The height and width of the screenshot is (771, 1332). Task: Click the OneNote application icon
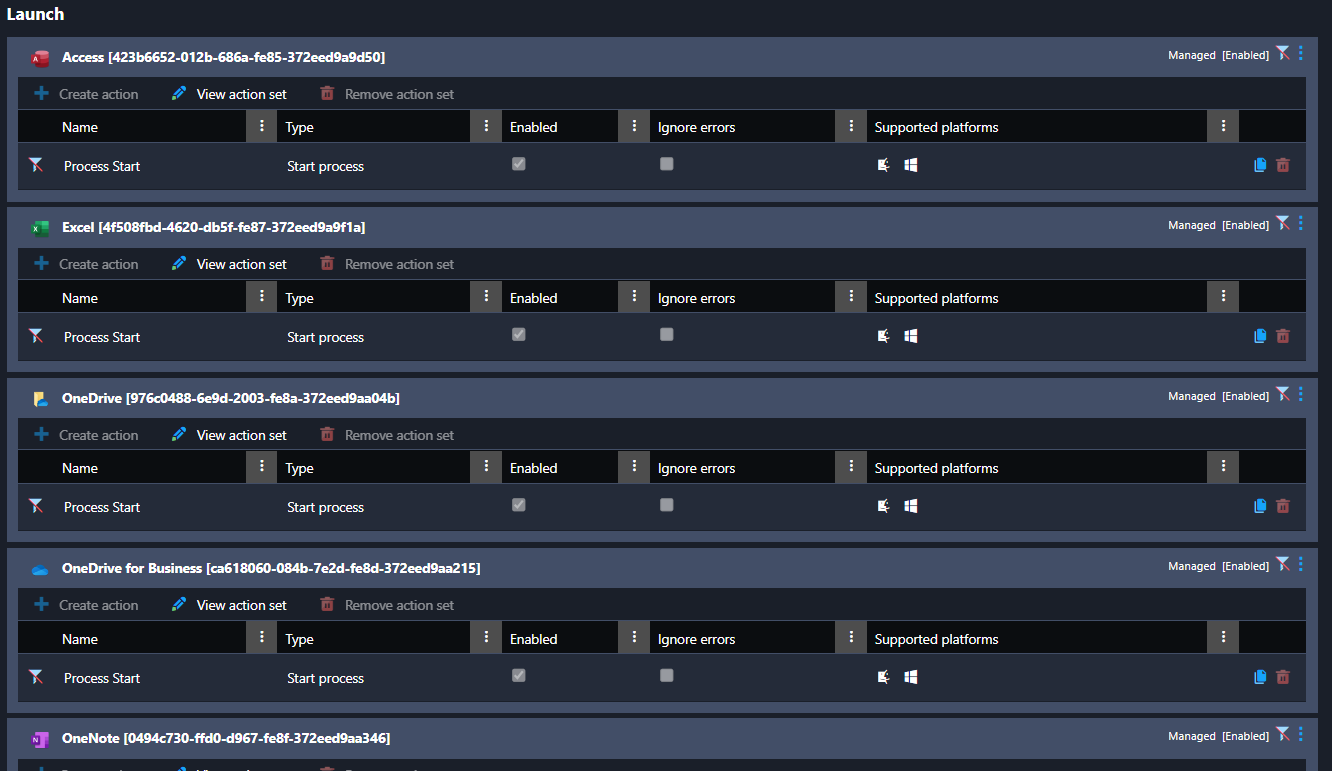pyautogui.click(x=41, y=739)
